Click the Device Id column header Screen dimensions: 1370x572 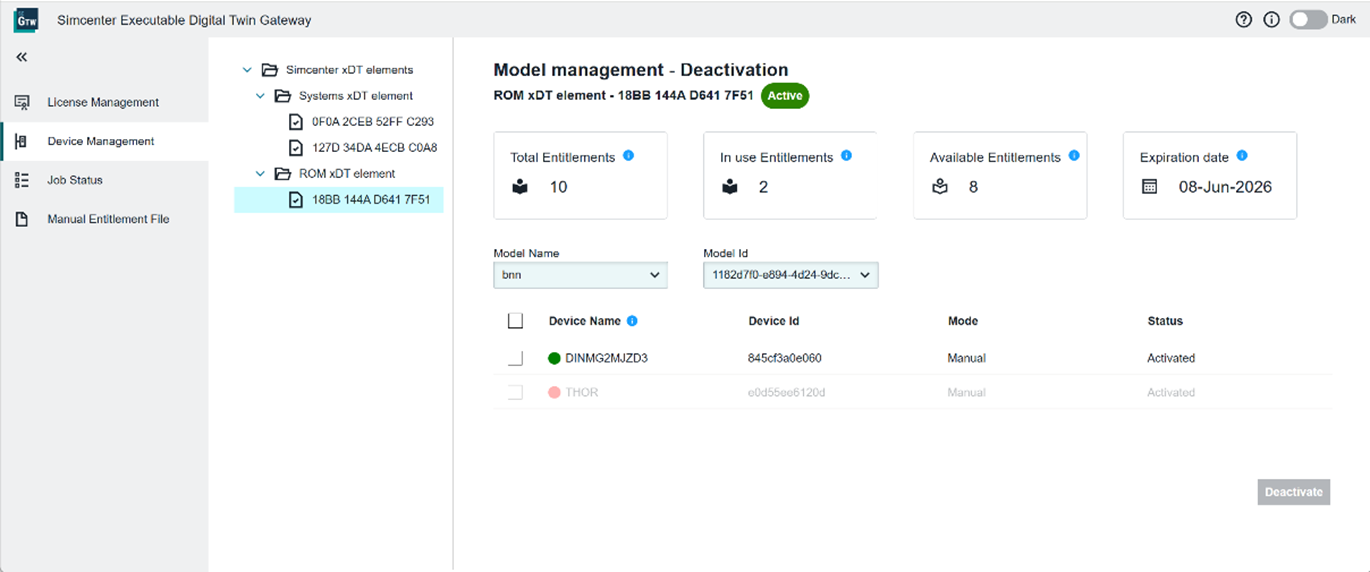click(774, 321)
